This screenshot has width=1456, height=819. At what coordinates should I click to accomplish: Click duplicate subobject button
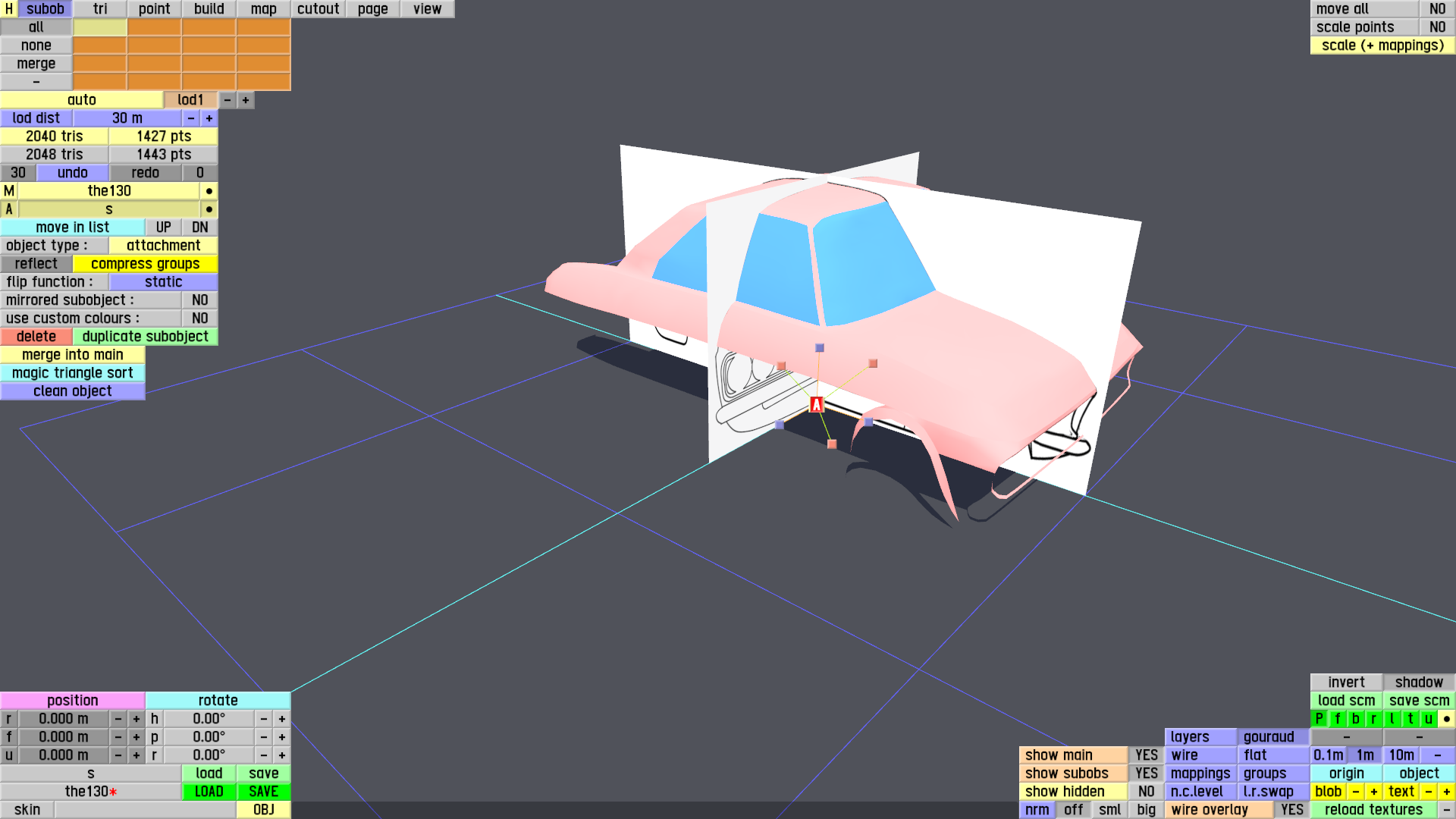(145, 337)
